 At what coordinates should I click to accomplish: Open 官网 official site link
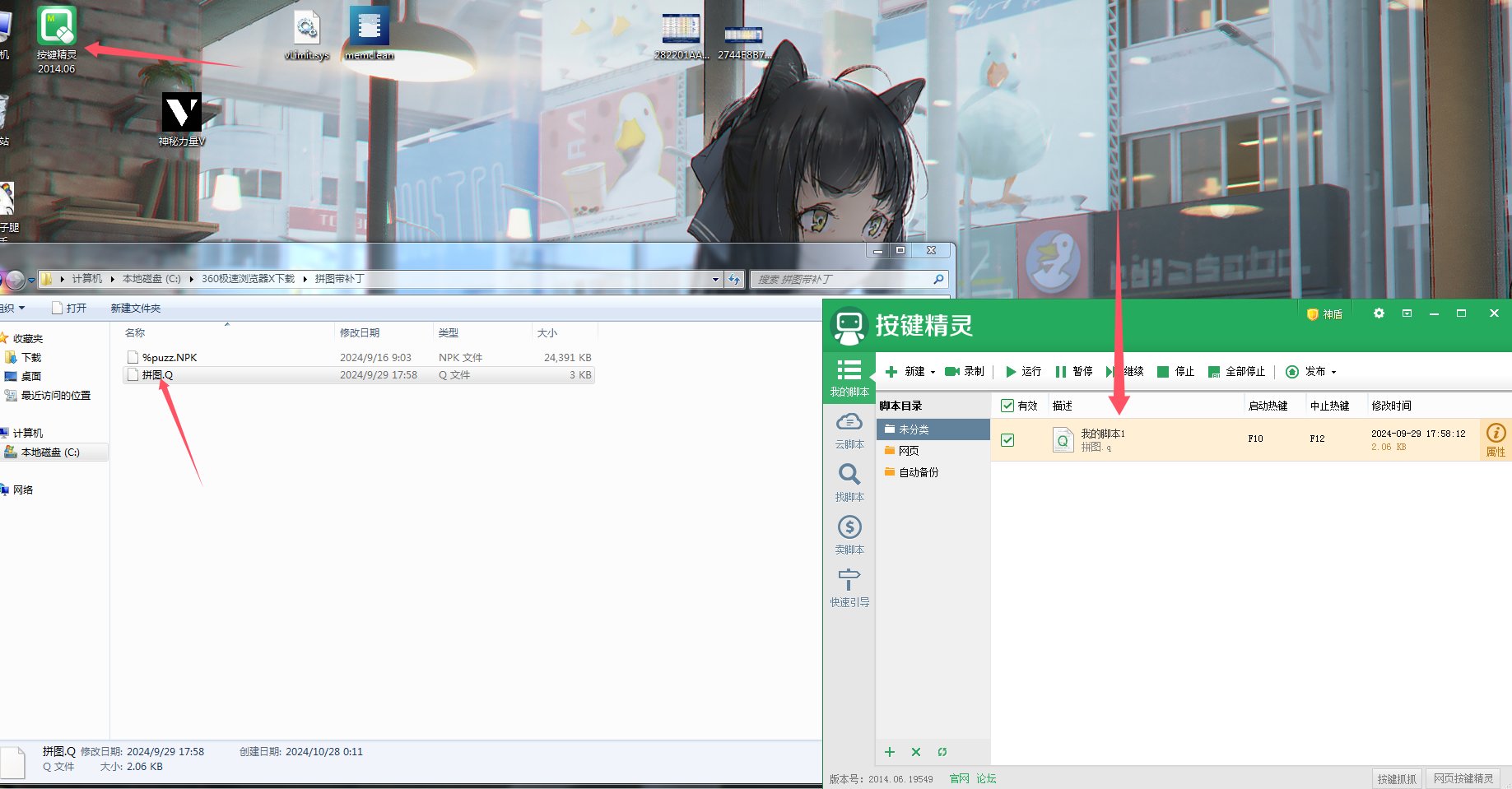[959, 778]
